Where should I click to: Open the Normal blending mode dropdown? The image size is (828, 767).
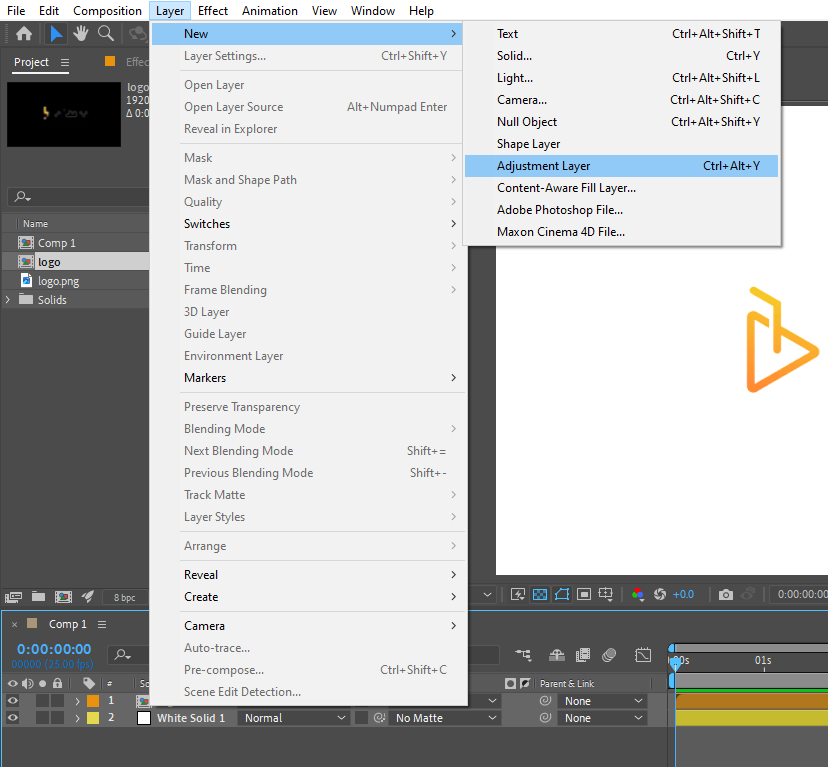(x=291, y=718)
